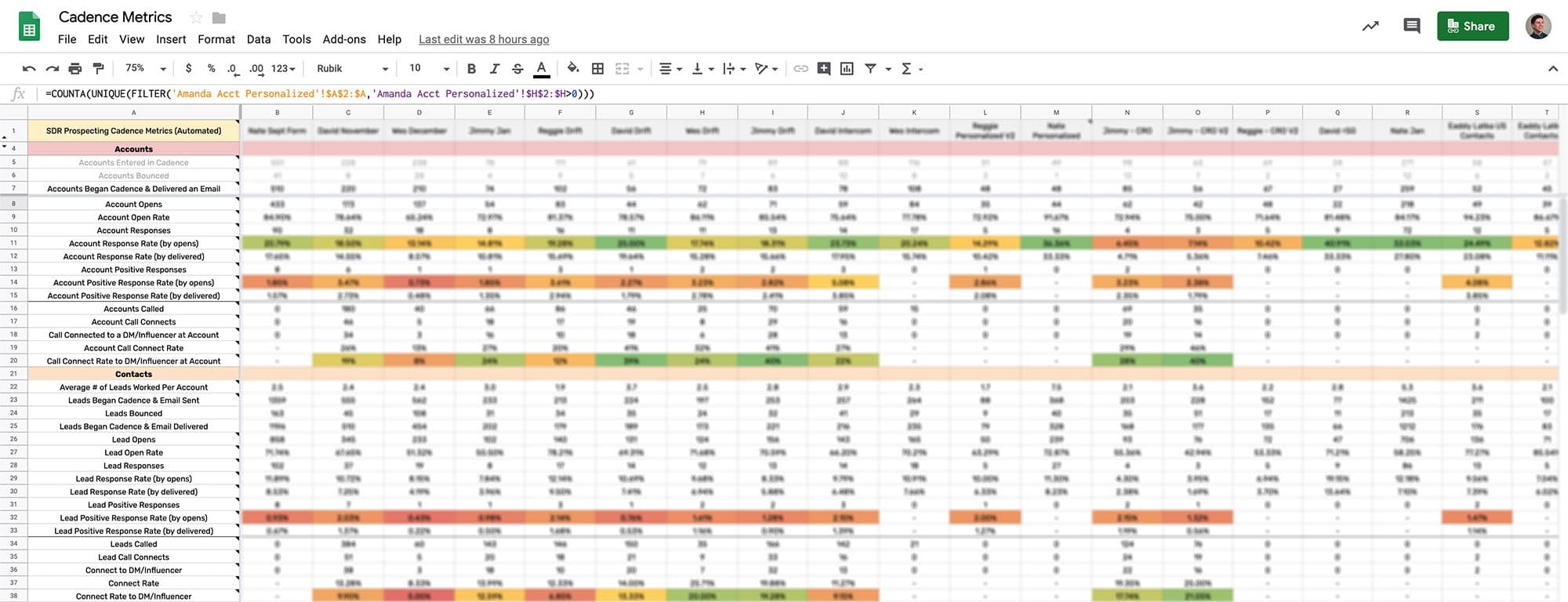Open the File menu
The width and height of the screenshot is (1568, 602).
pyautogui.click(x=67, y=39)
